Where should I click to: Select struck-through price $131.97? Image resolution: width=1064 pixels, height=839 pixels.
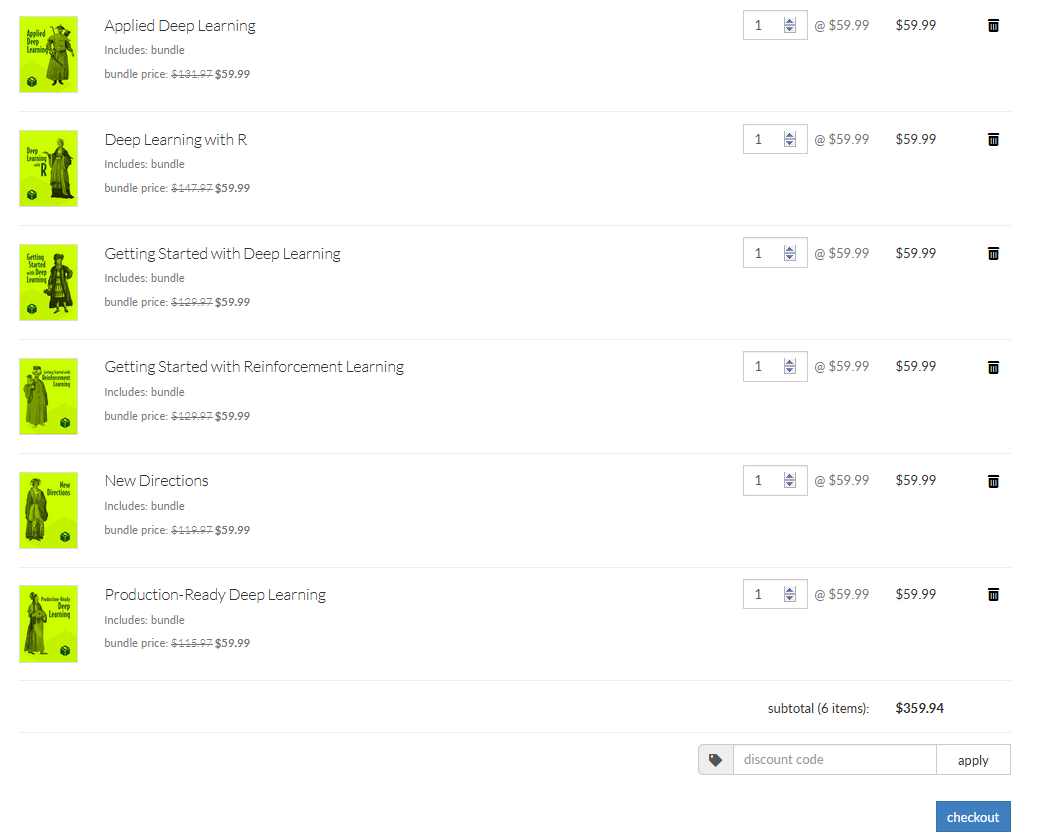tap(191, 74)
